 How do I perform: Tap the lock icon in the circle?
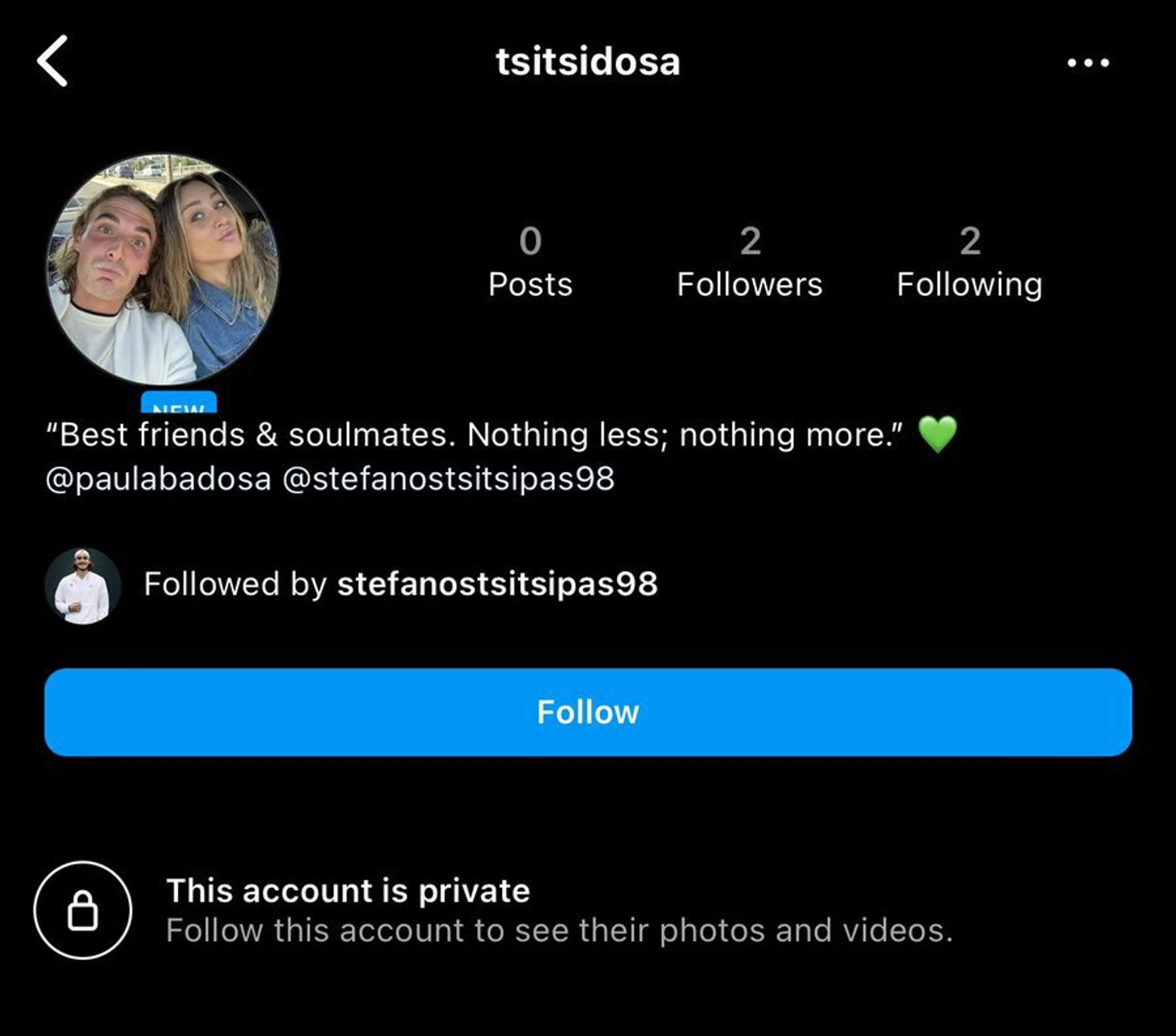82,910
